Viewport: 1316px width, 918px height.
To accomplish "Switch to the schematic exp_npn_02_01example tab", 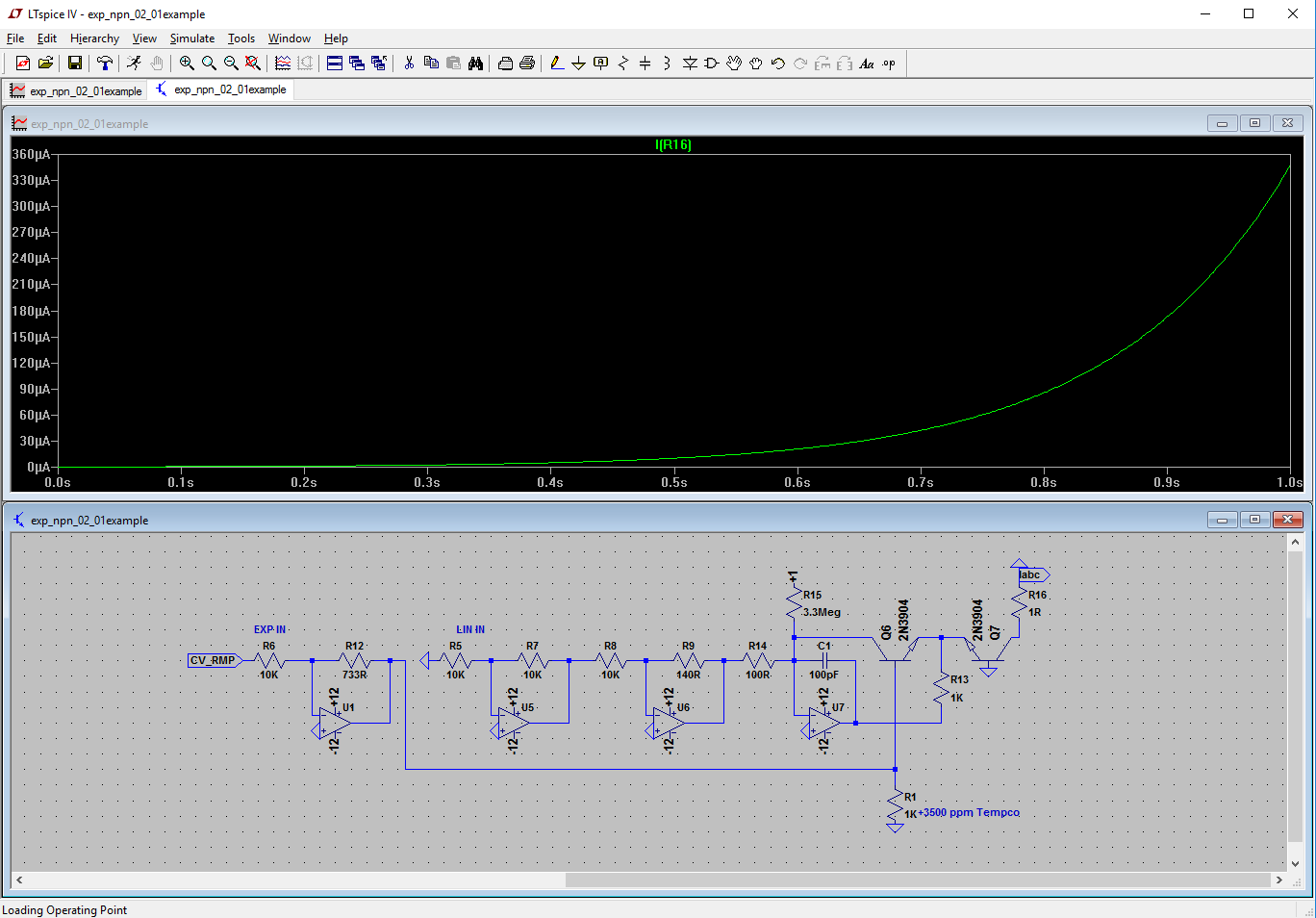I will point(220,89).
